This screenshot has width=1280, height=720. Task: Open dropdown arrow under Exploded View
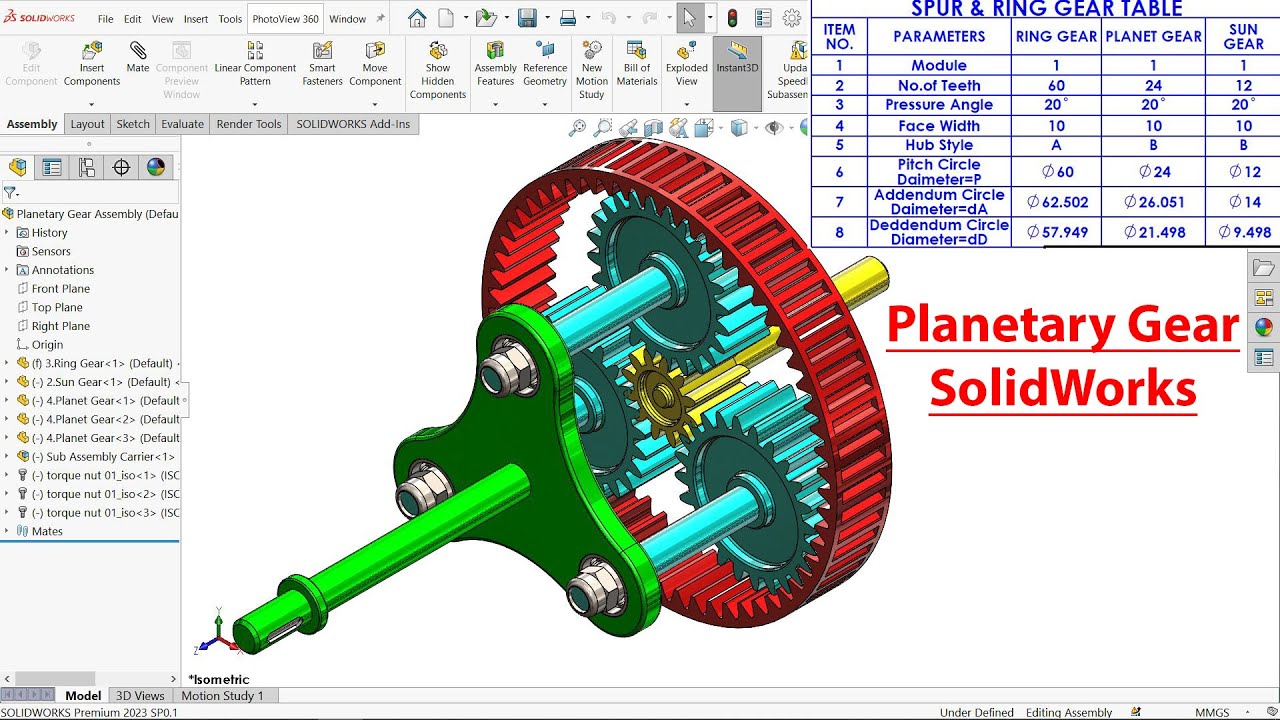click(687, 104)
